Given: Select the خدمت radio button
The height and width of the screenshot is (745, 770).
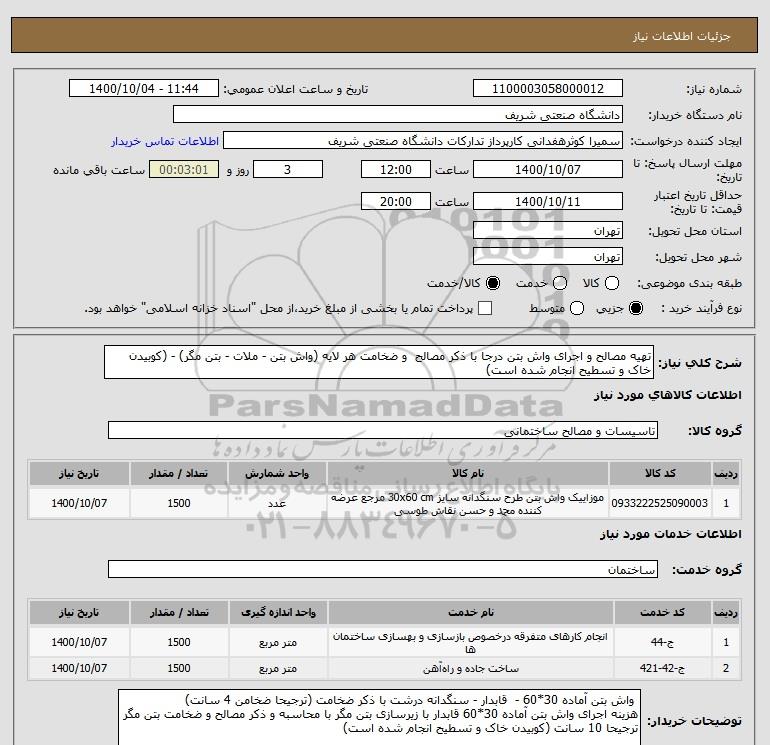Looking at the screenshot, I should (560, 283).
